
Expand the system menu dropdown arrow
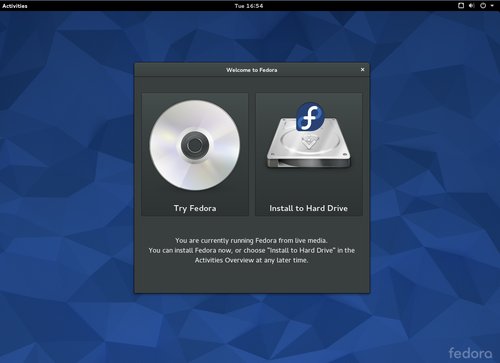point(492,6)
